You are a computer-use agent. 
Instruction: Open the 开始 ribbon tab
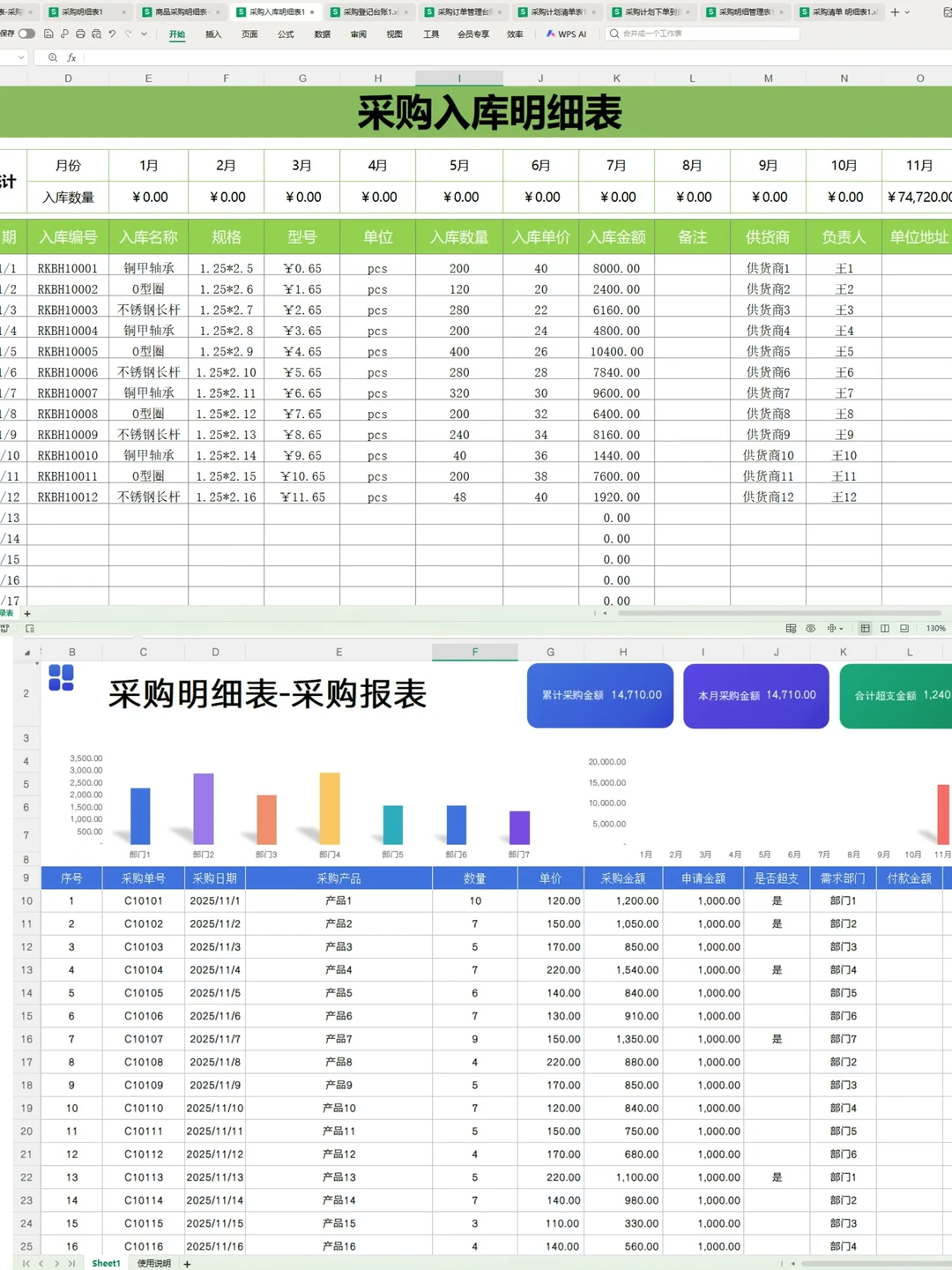[x=177, y=34]
